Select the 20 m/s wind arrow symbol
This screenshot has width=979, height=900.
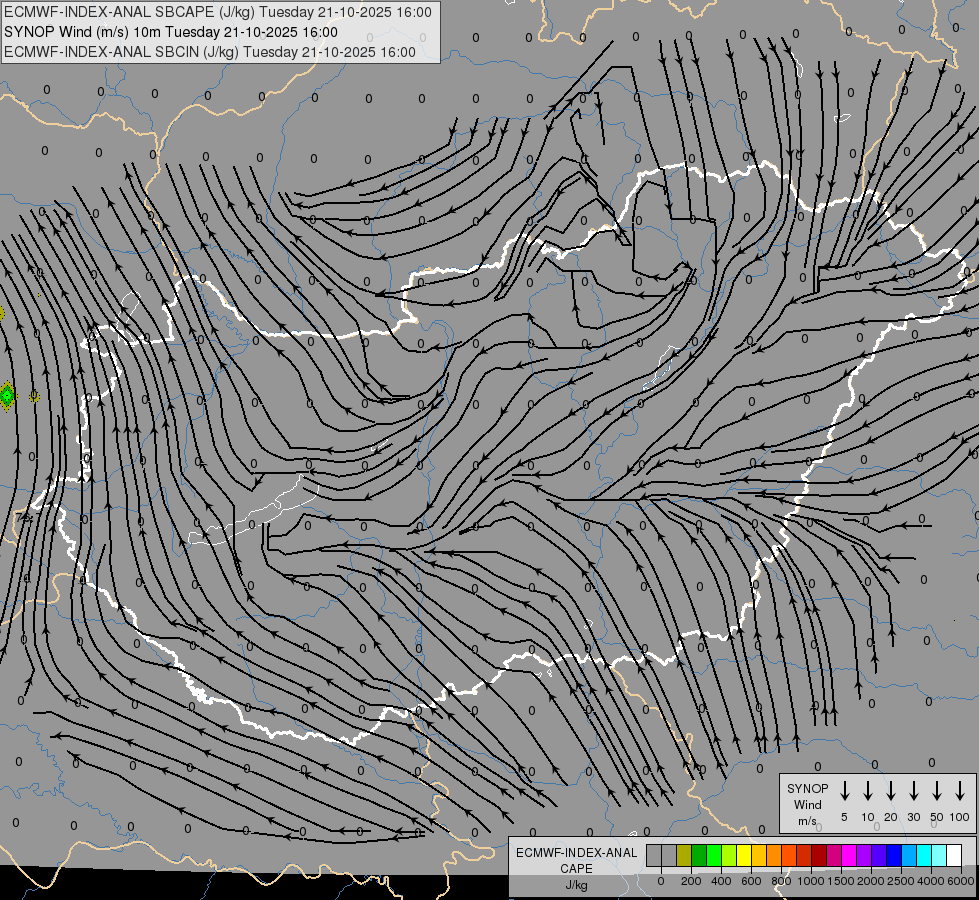tap(890, 791)
